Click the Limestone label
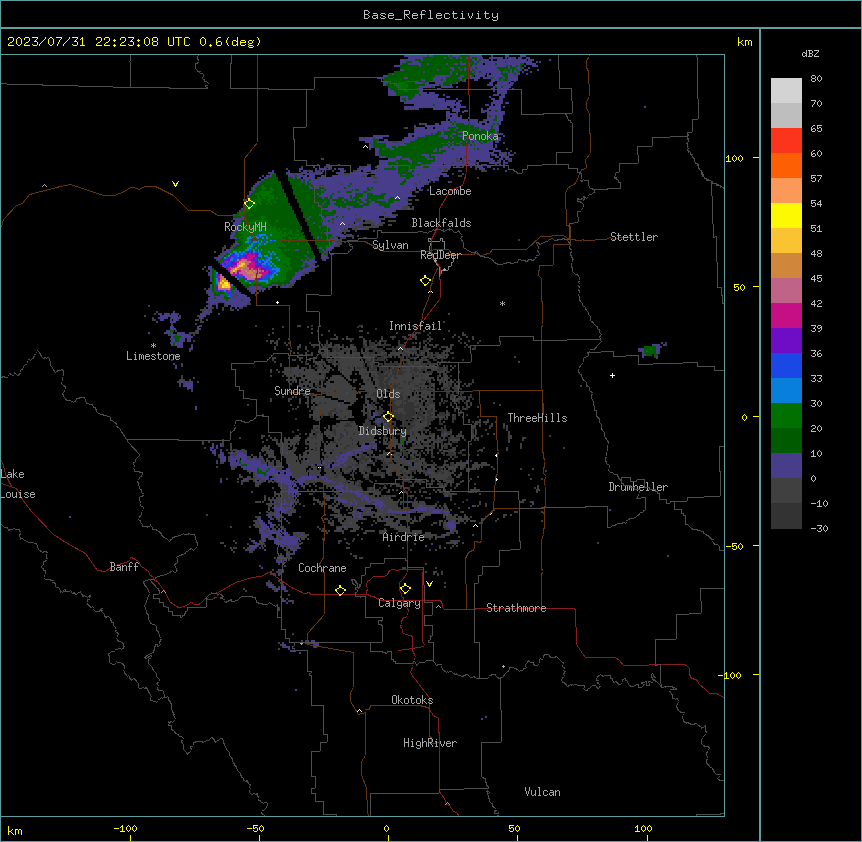 point(153,356)
